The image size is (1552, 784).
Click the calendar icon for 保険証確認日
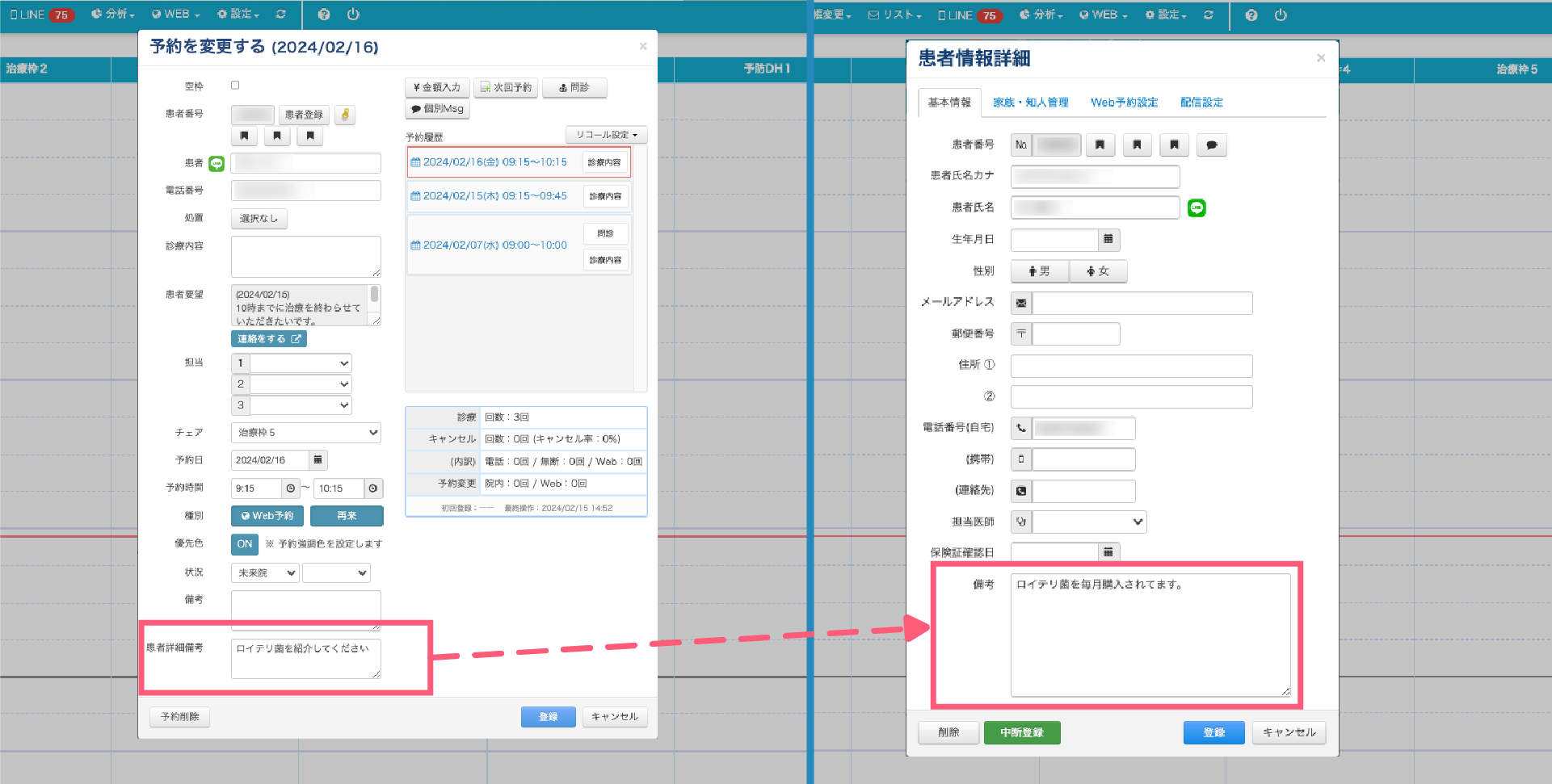click(1108, 552)
